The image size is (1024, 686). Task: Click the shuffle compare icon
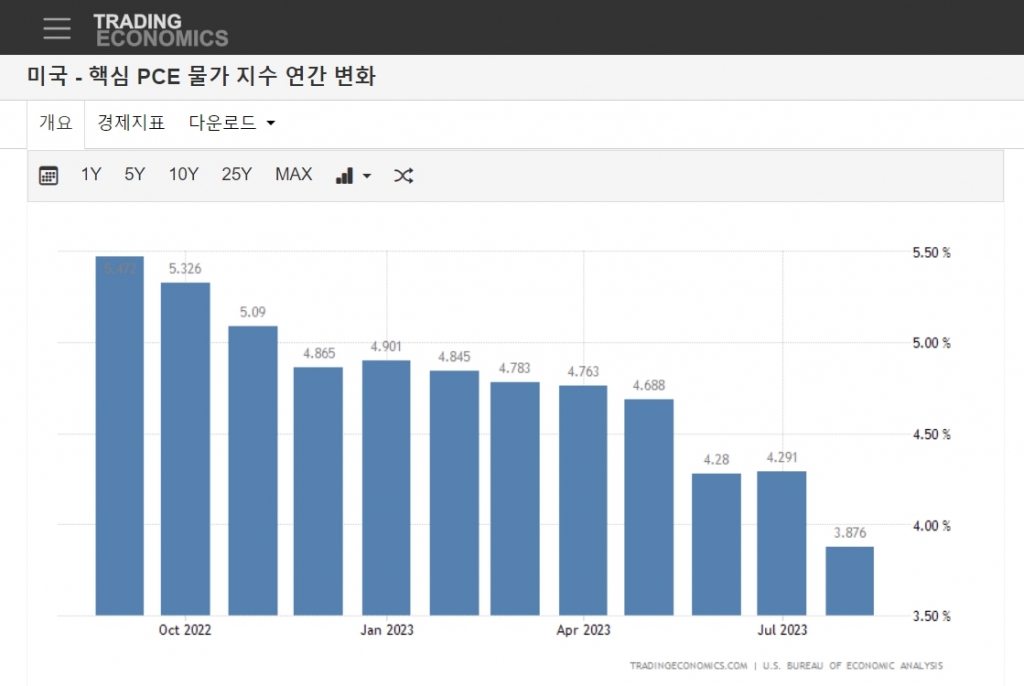pyautogui.click(x=403, y=175)
